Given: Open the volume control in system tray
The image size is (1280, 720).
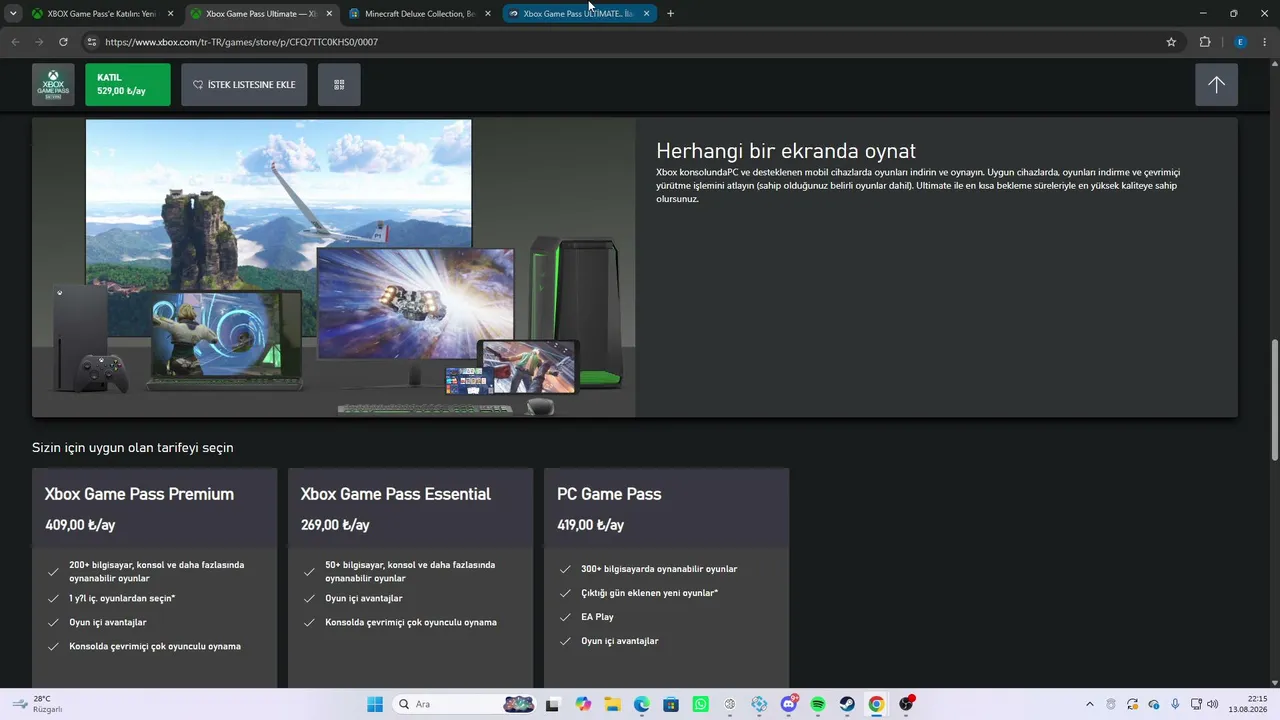Looking at the screenshot, I should tap(1212, 704).
